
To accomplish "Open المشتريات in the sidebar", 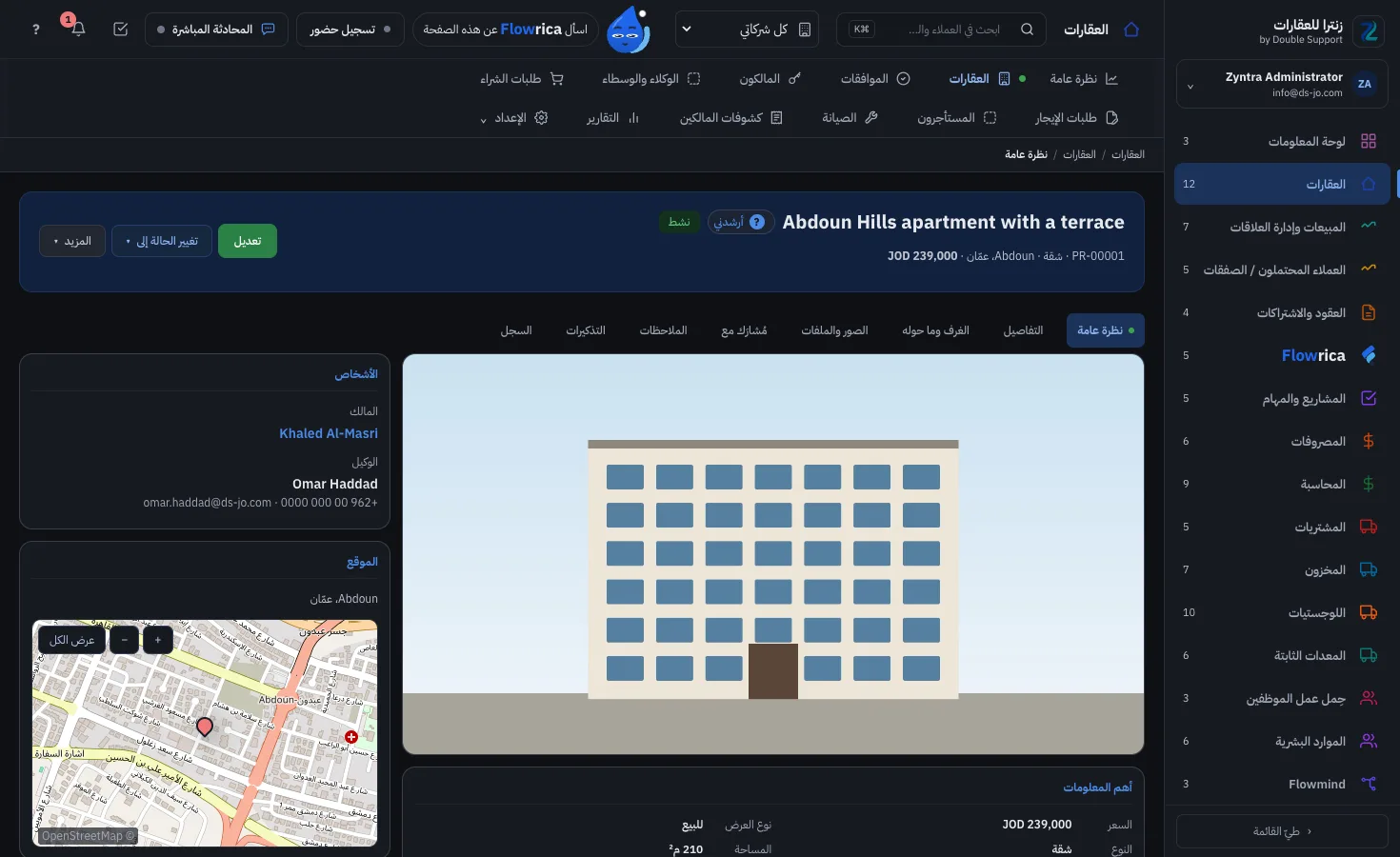I will pos(1282,527).
